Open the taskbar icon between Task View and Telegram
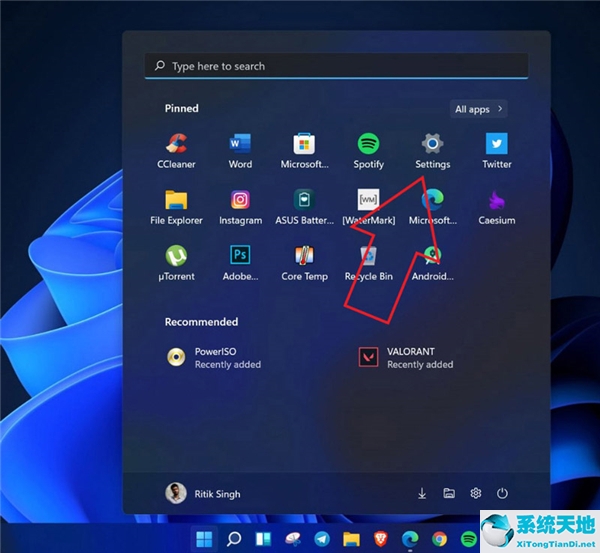This screenshot has width=600, height=553. pyautogui.click(x=293, y=539)
